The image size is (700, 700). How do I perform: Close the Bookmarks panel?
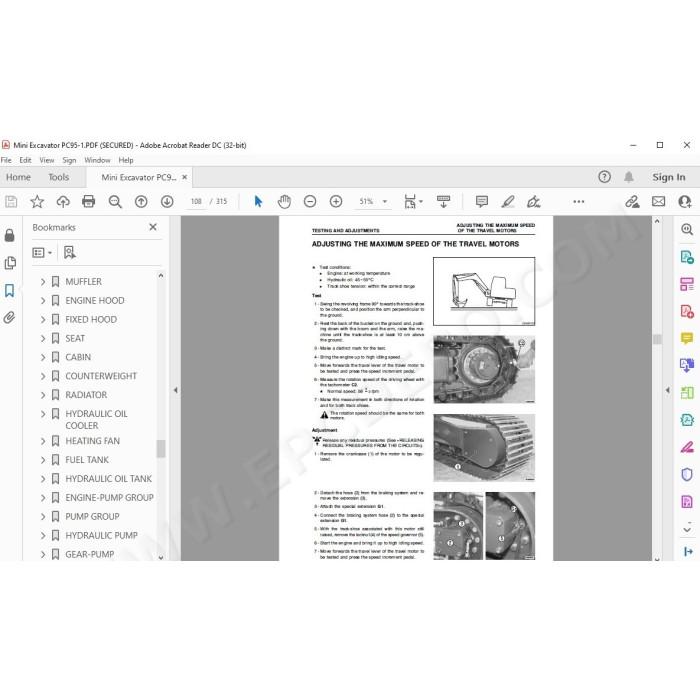tap(153, 227)
